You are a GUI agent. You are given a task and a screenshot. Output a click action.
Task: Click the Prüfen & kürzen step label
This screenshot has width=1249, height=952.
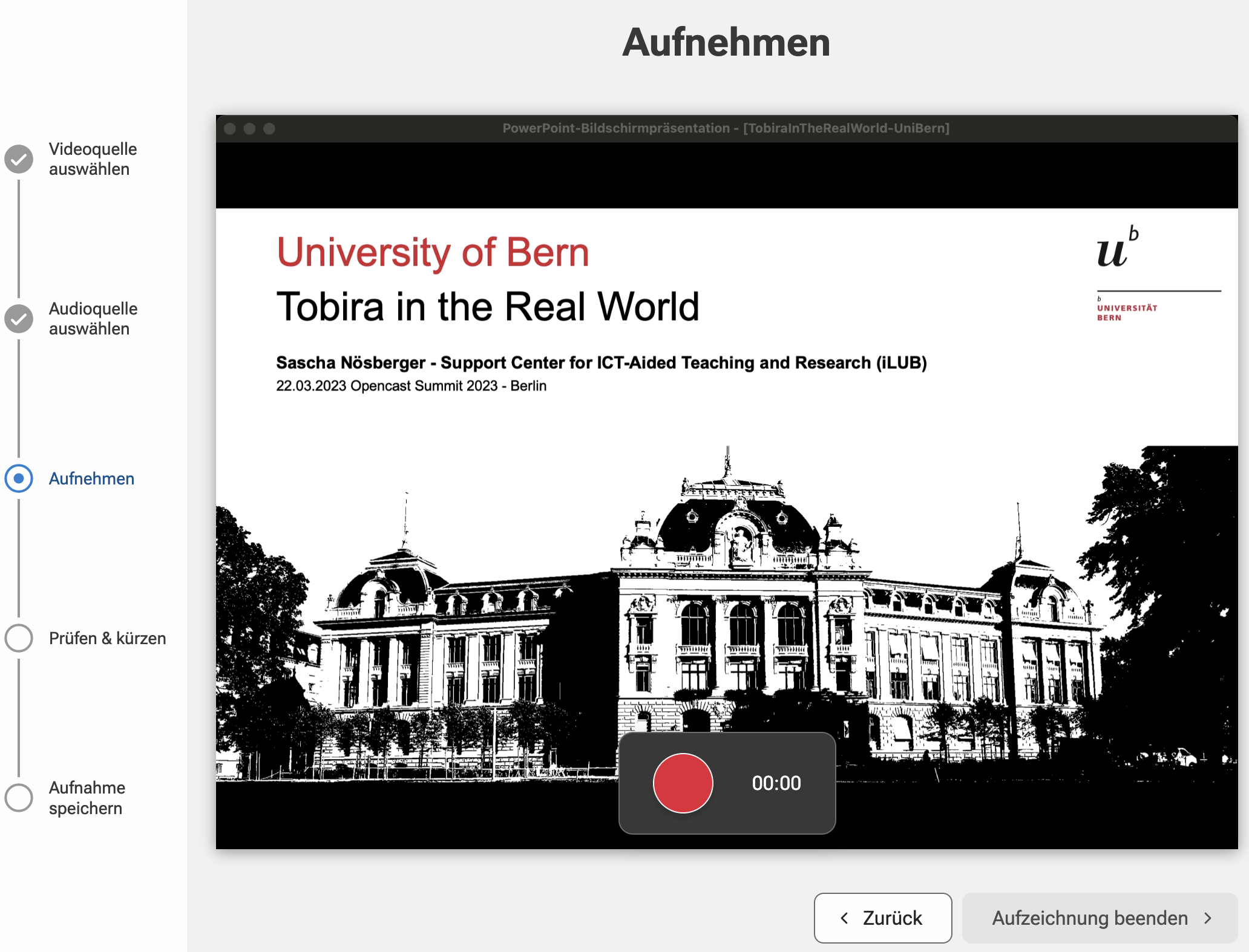(x=107, y=638)
